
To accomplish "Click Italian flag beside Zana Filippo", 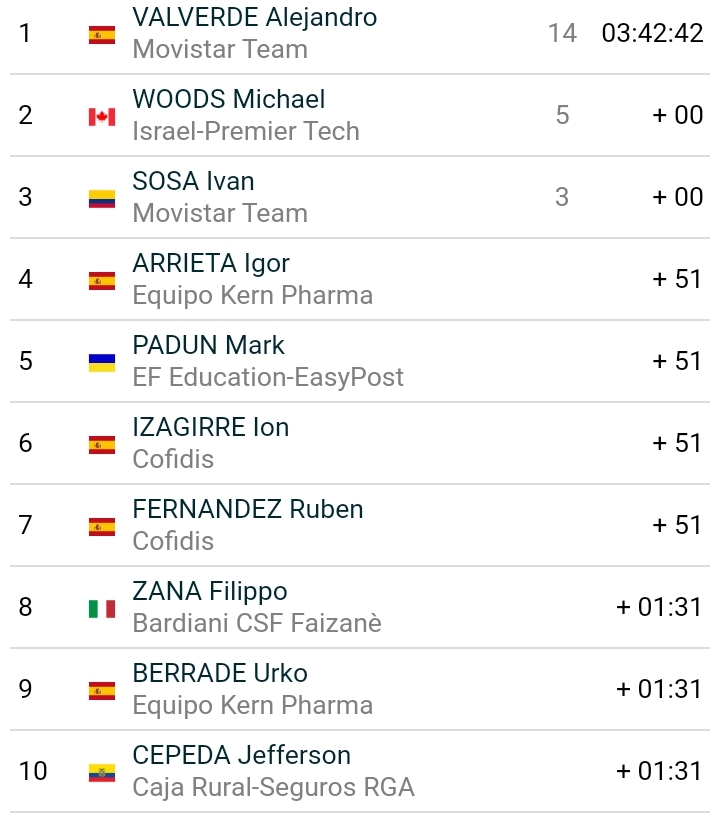I will tap(102, 609).
